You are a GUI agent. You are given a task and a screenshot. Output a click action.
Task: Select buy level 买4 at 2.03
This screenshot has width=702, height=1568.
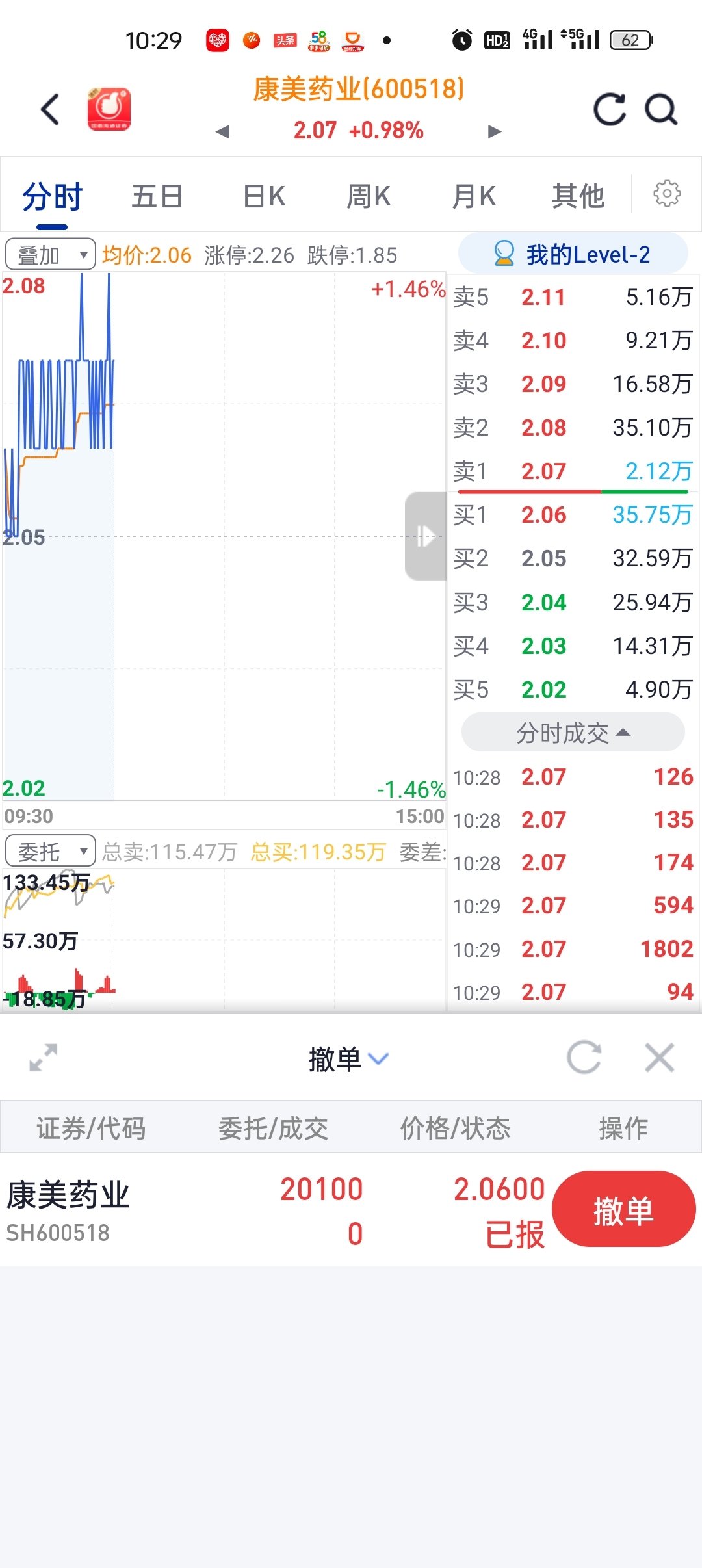coord(573,646)
